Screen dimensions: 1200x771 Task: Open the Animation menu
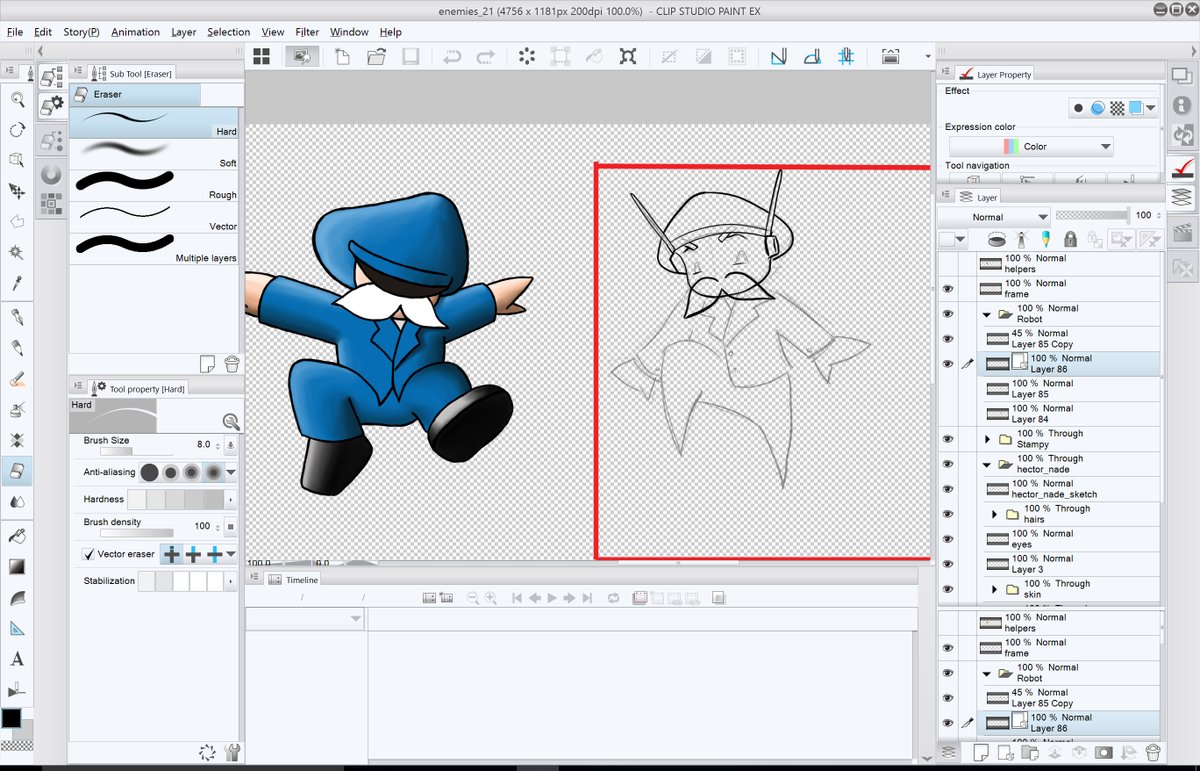tap(135, 32)
